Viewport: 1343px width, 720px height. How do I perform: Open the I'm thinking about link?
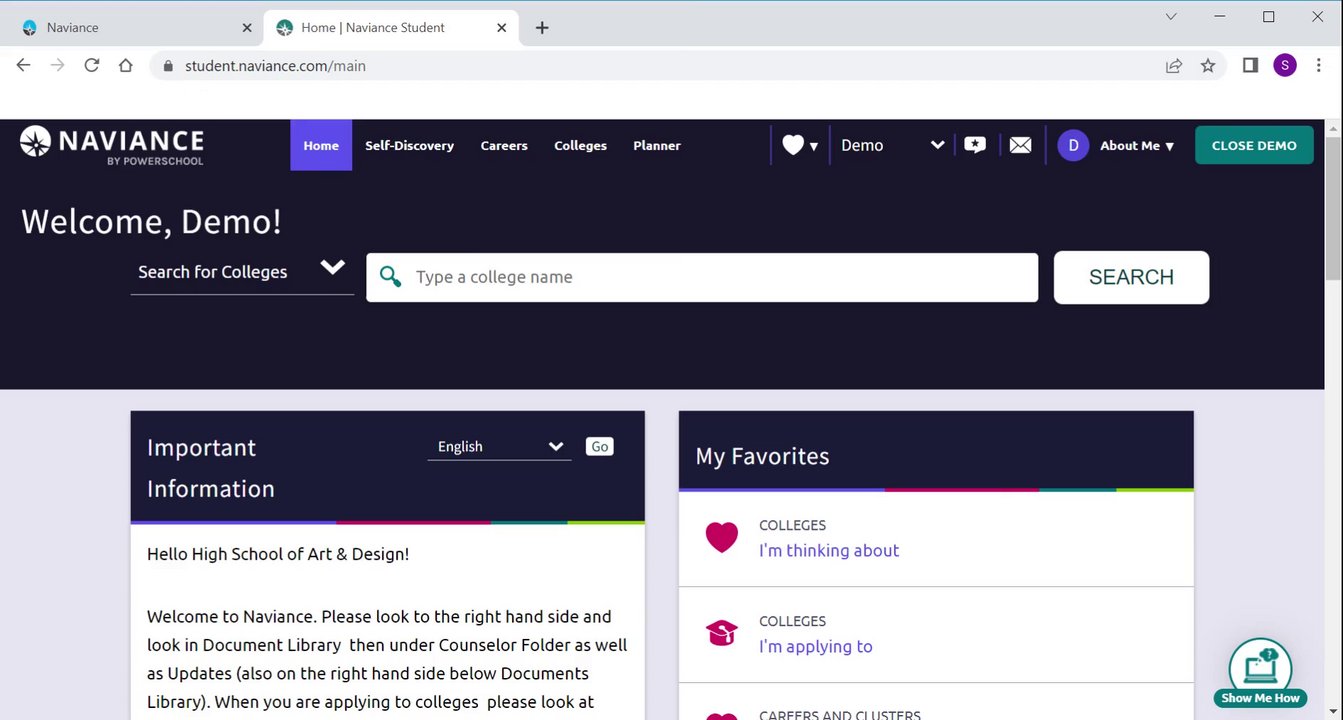(829, 550)
